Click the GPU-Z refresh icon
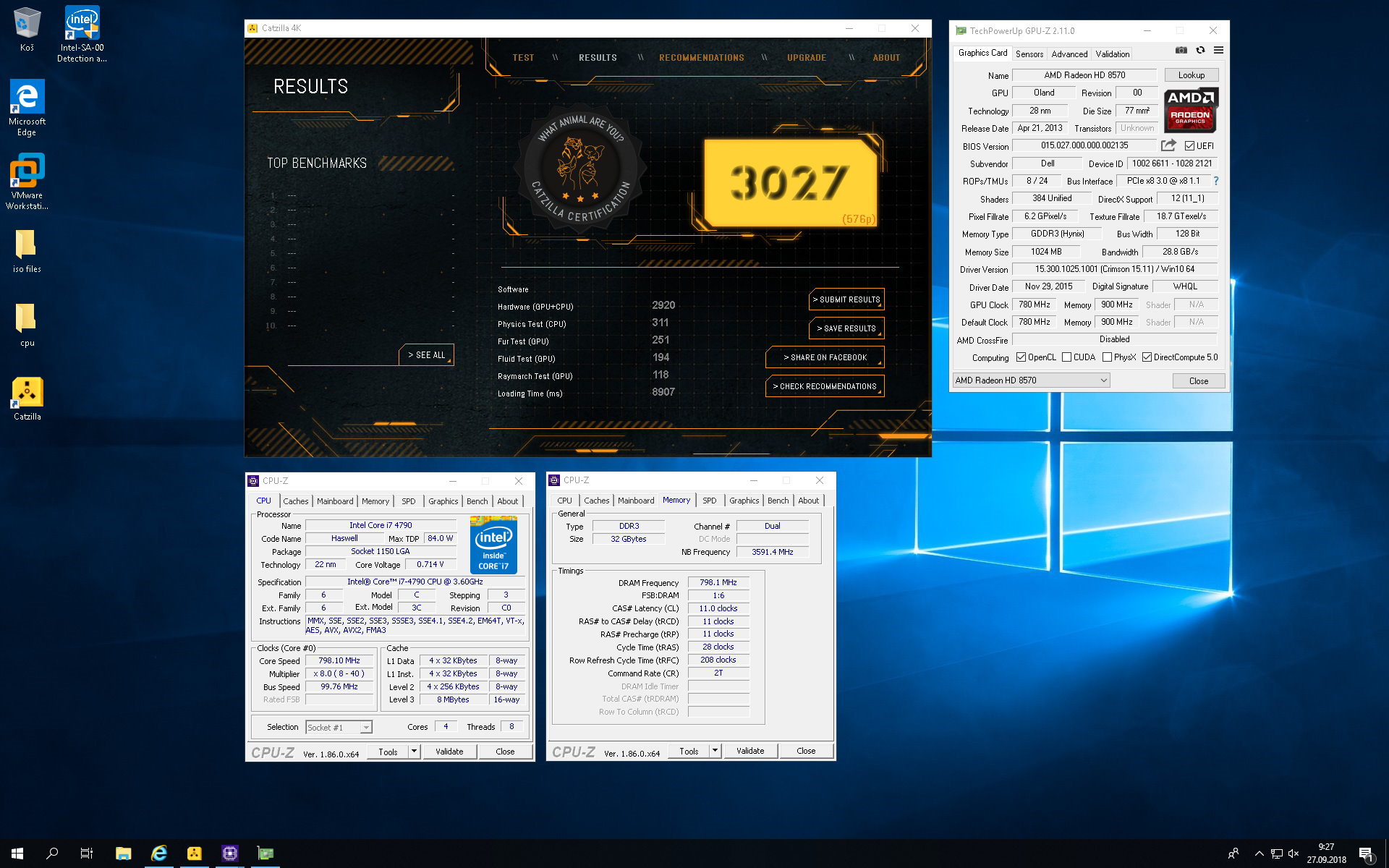 [1200, 50]
